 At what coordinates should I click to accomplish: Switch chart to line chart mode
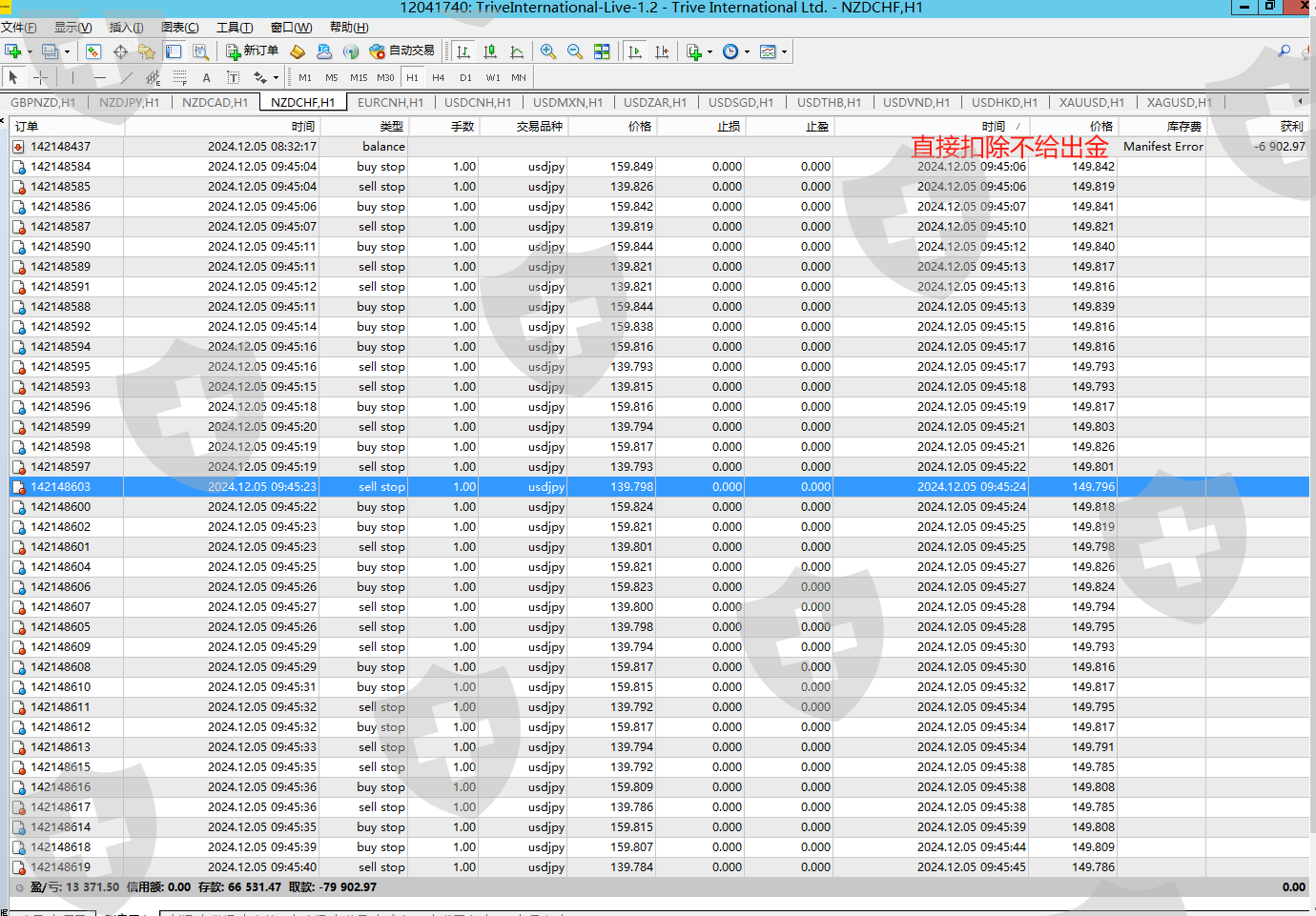[517, 51]
